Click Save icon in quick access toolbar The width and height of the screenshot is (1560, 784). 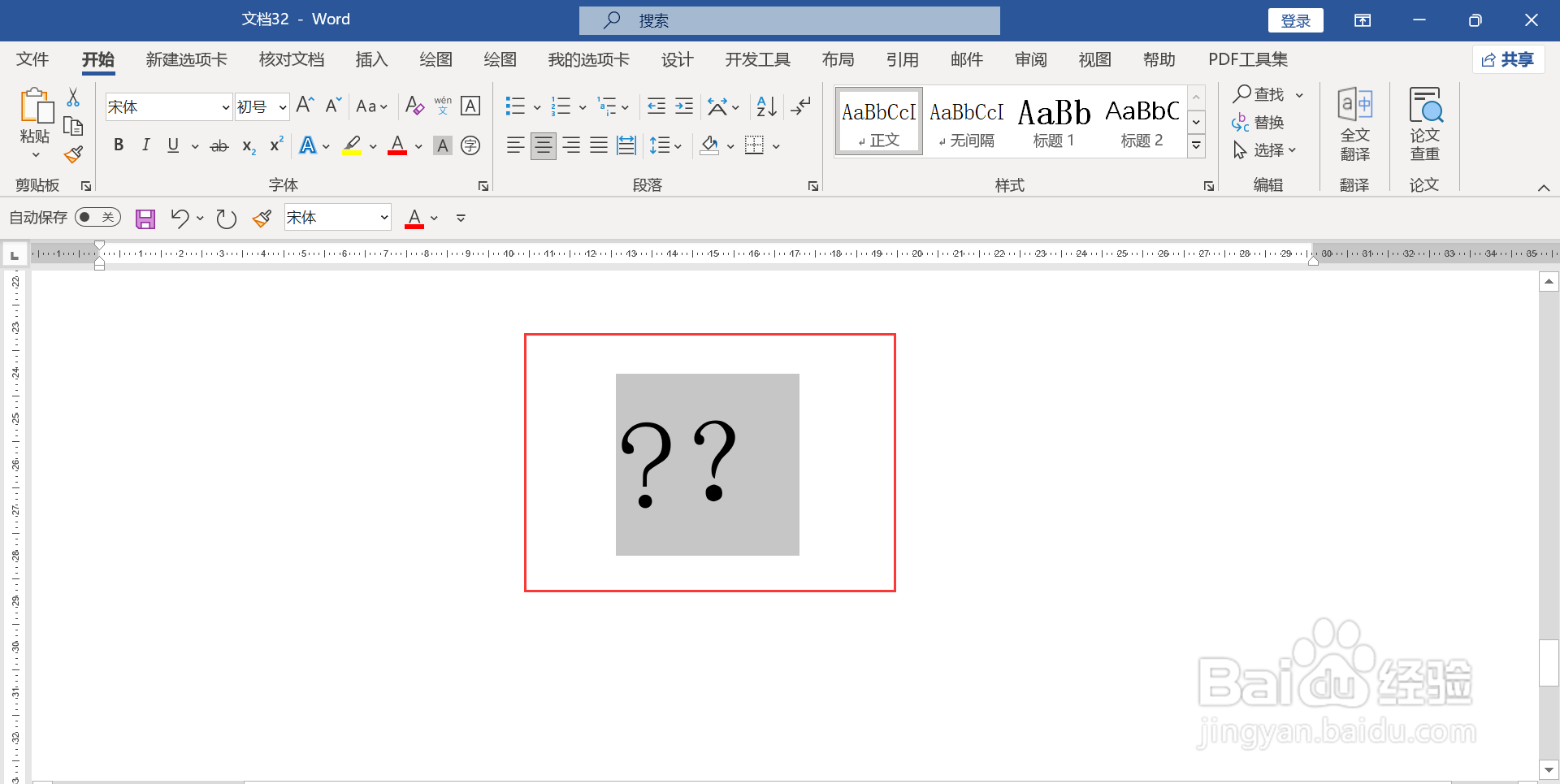[145, 218]
